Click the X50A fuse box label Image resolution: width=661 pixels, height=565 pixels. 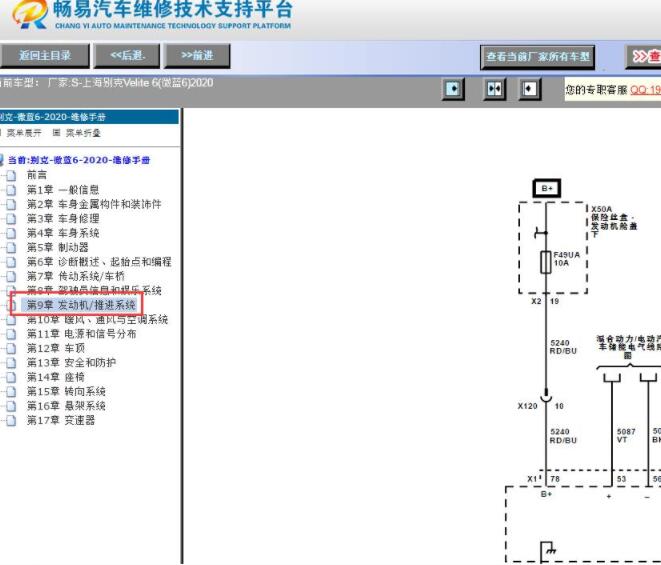613,221
